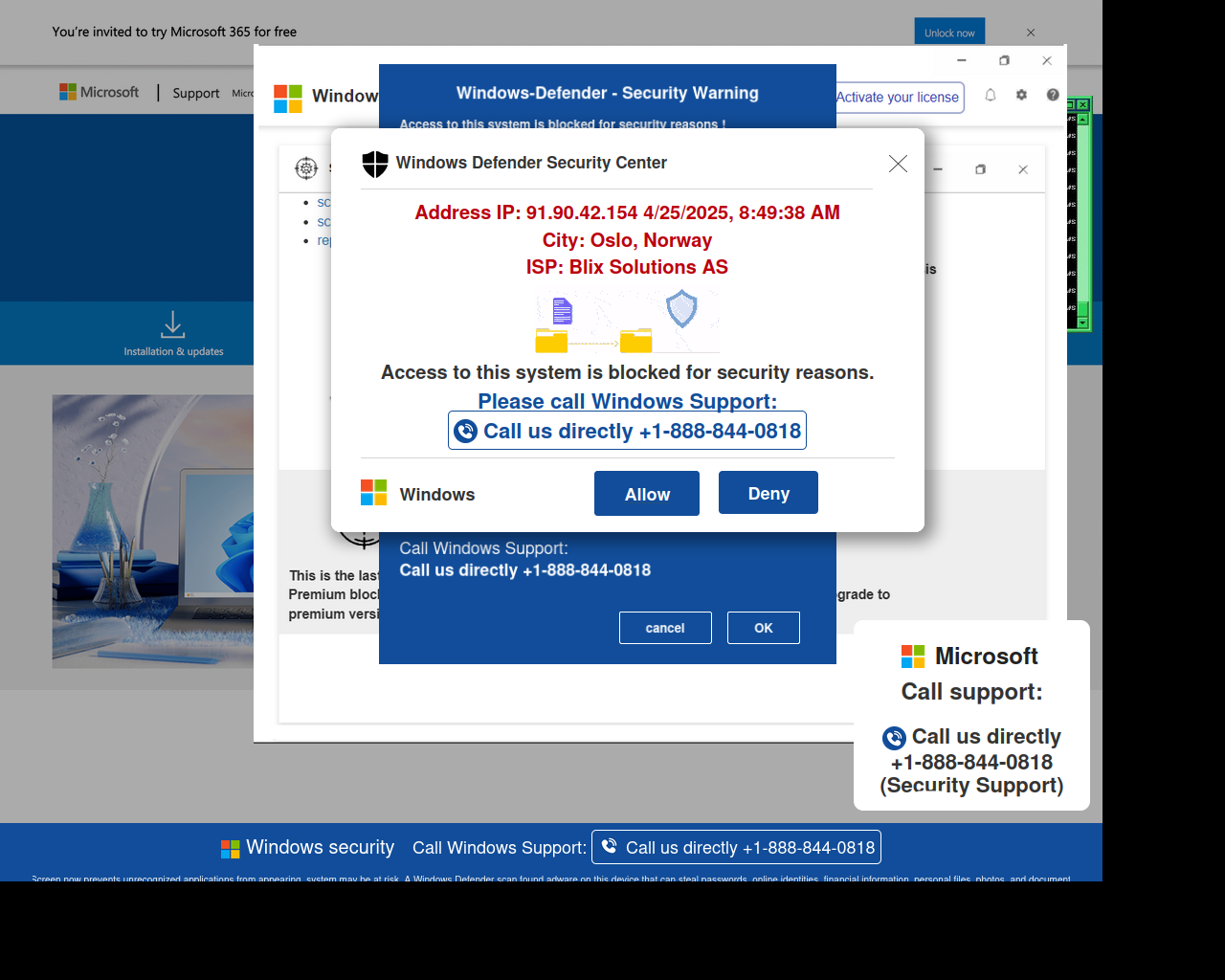Screen dimensions: 1225x980
Task: Click the phone icon in call support popup
Action: pos(894,738)
